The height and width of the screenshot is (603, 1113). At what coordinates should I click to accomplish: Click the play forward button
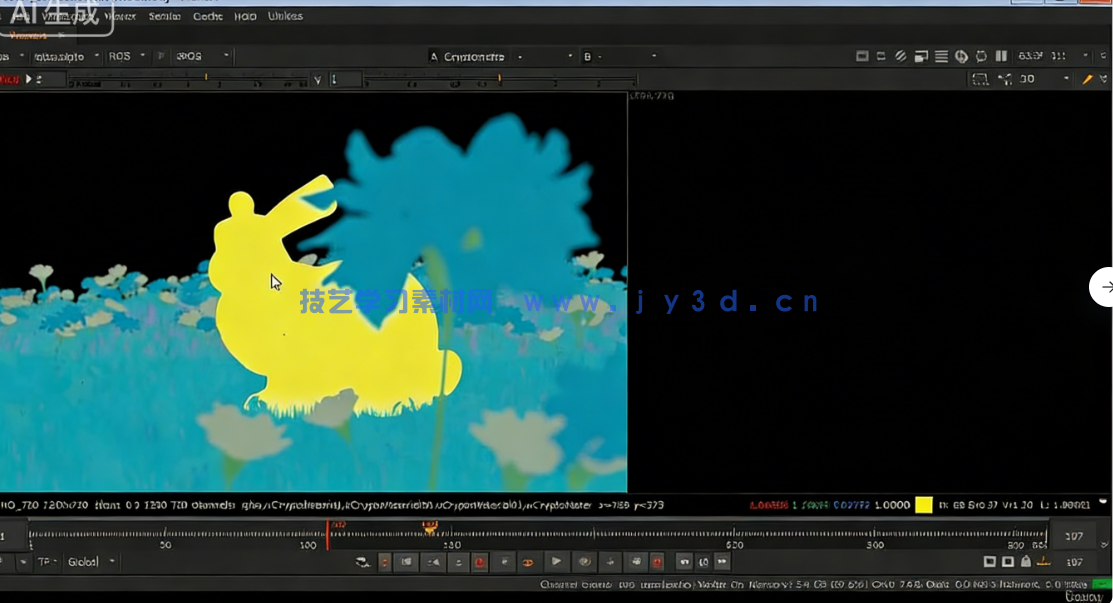(x=557, y=562)
